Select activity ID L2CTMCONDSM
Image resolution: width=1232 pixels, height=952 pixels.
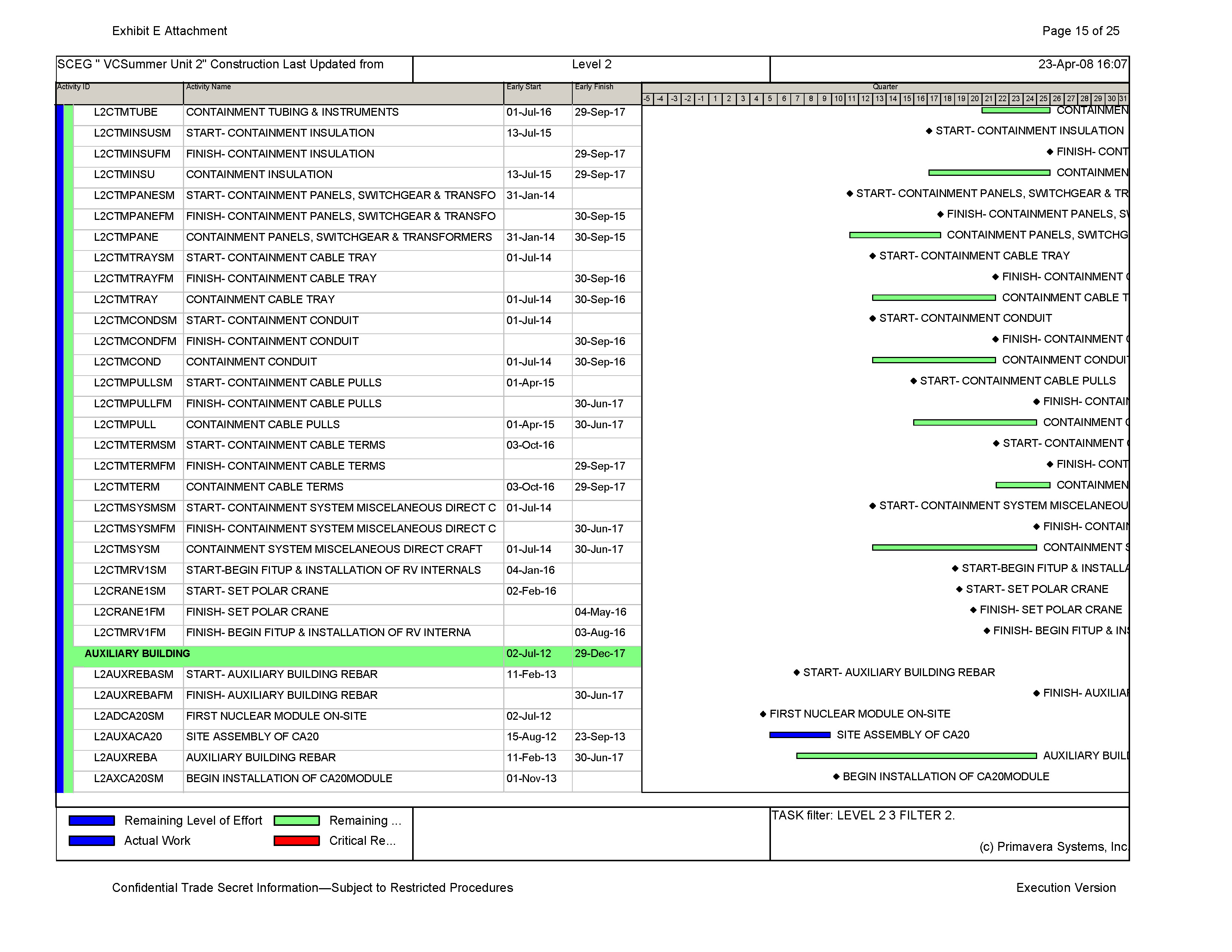(x=136, y=320)
